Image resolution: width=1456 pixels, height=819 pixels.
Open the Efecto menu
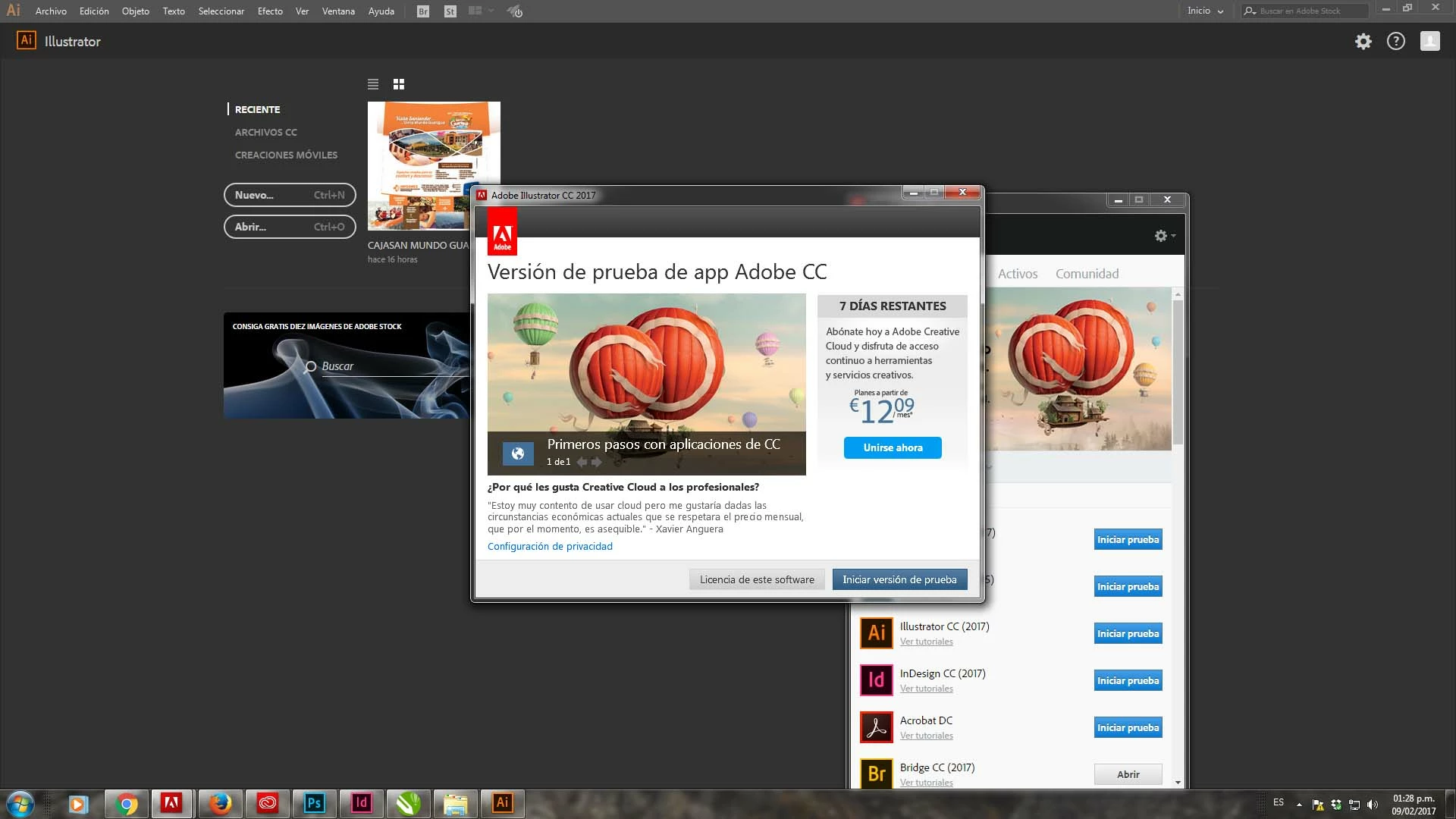click(270, 11)
